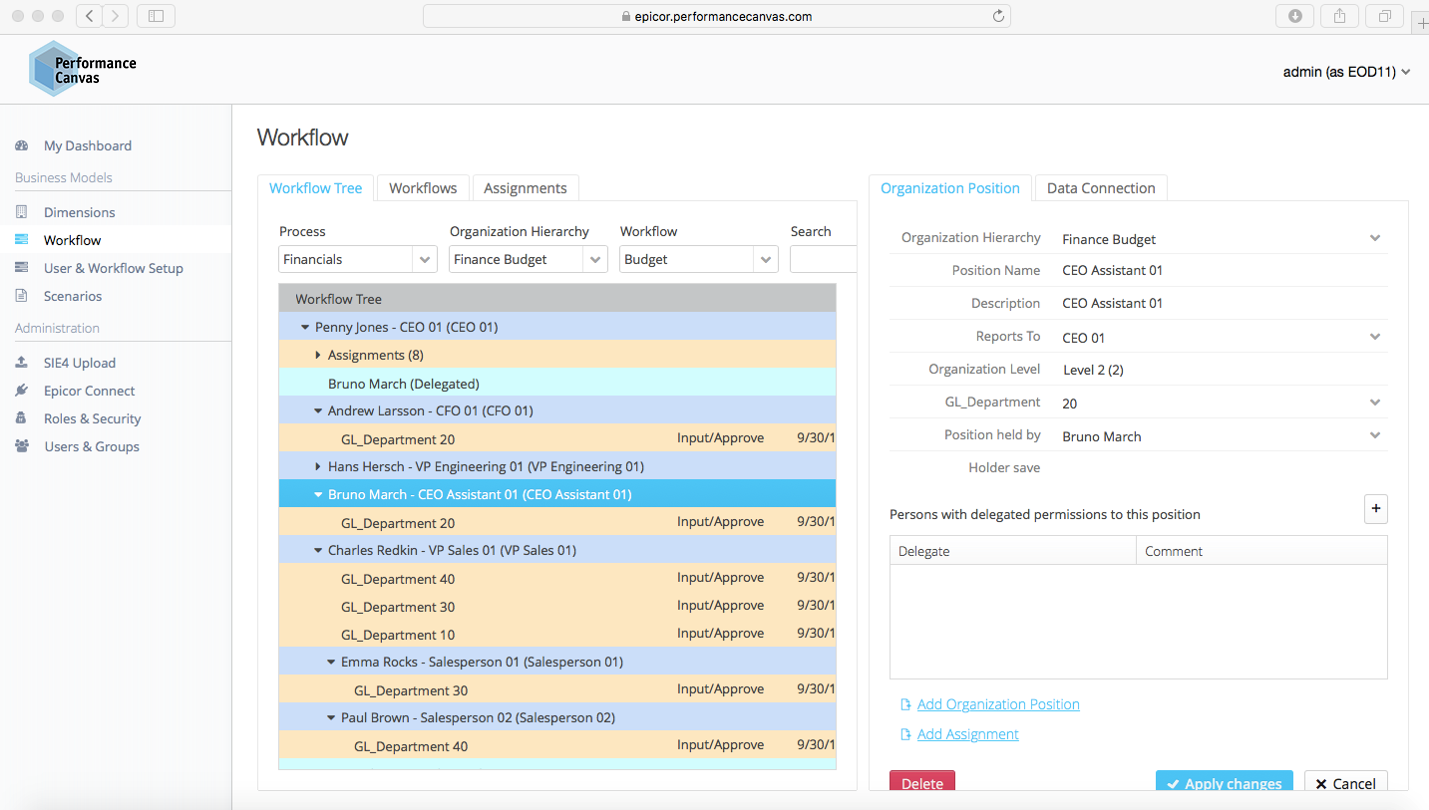Select the Dimensions building icon in sidebar
The image size is (1429, 810).
[x=22, y=211]
